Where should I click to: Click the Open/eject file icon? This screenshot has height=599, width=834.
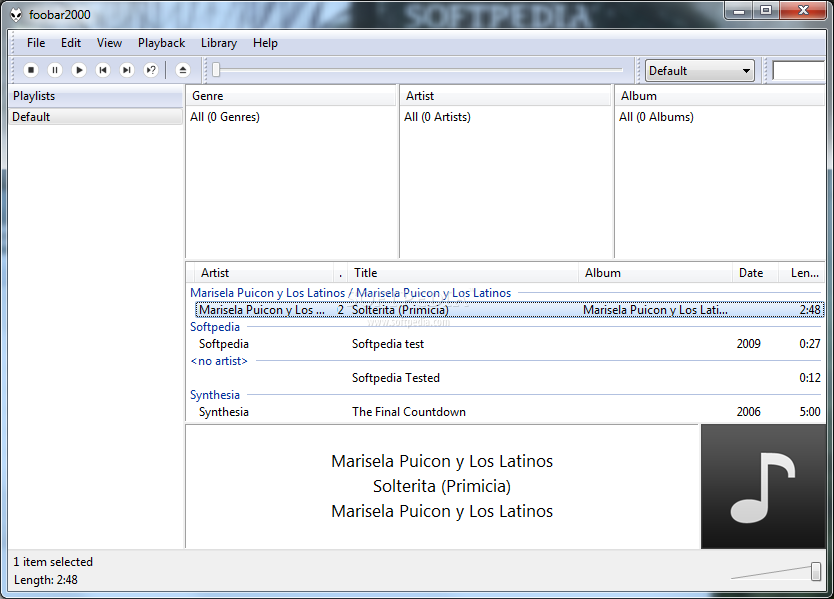(182, 70)
